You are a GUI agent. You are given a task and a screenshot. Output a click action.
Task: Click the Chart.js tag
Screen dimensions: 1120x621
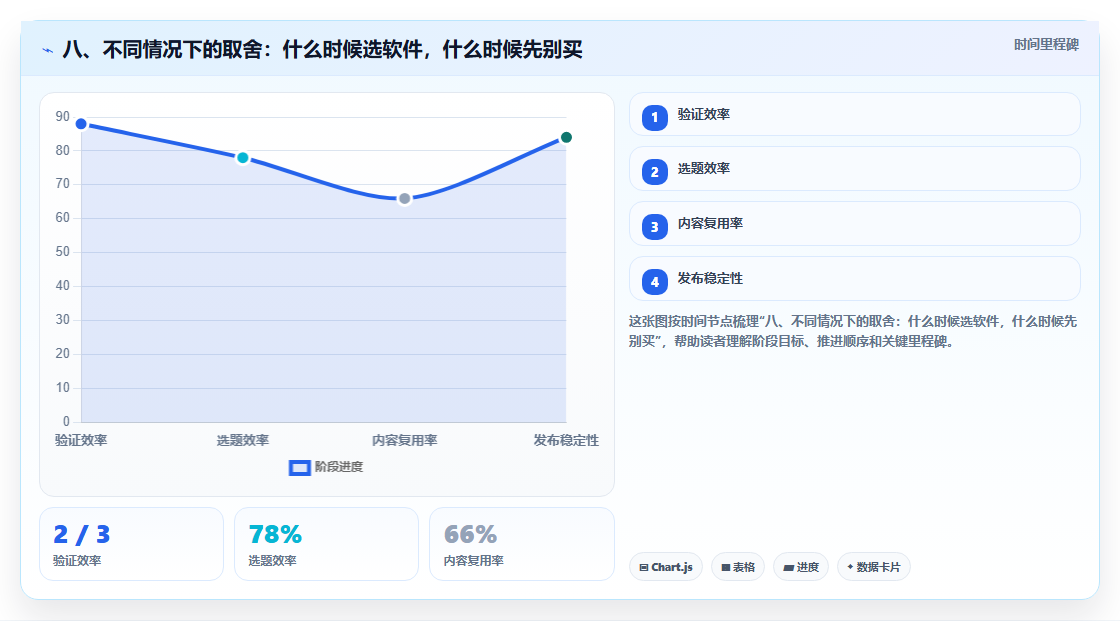click(666, 567)
